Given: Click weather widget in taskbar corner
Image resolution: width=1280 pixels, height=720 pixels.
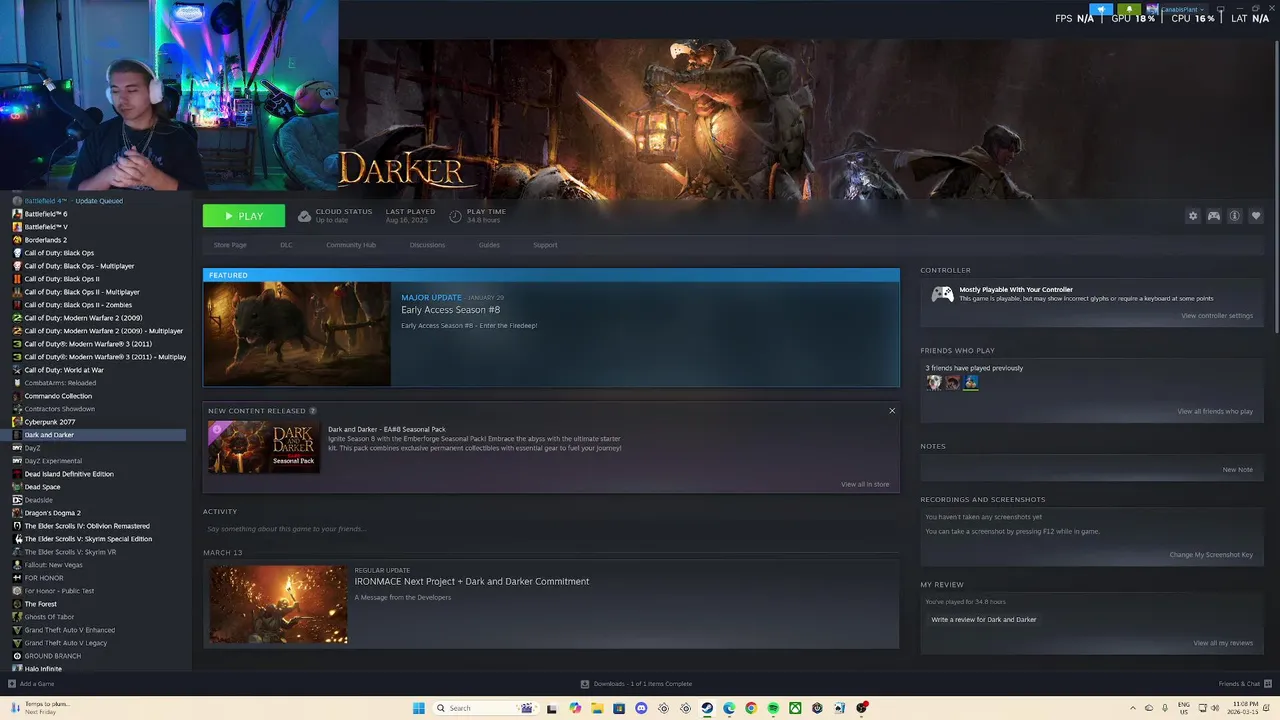Looking at the screenshot, I should click(40, 708).
